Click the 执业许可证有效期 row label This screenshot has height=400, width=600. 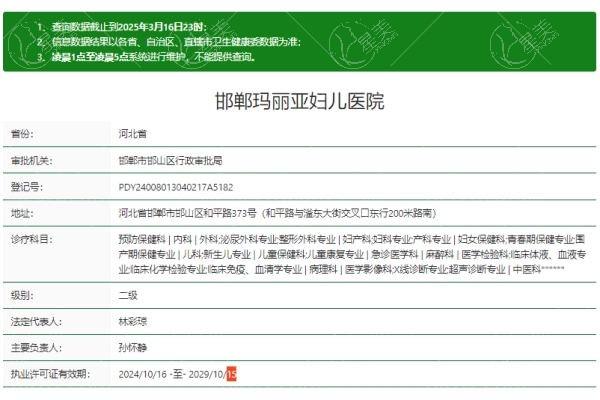tap(50, 374)
